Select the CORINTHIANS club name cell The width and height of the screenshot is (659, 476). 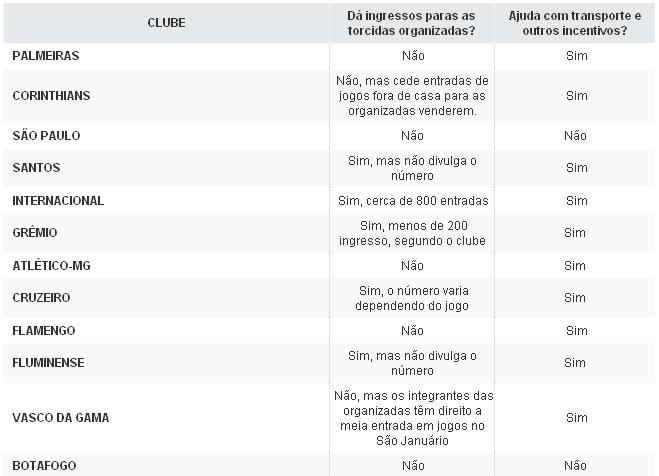[51, 96]
